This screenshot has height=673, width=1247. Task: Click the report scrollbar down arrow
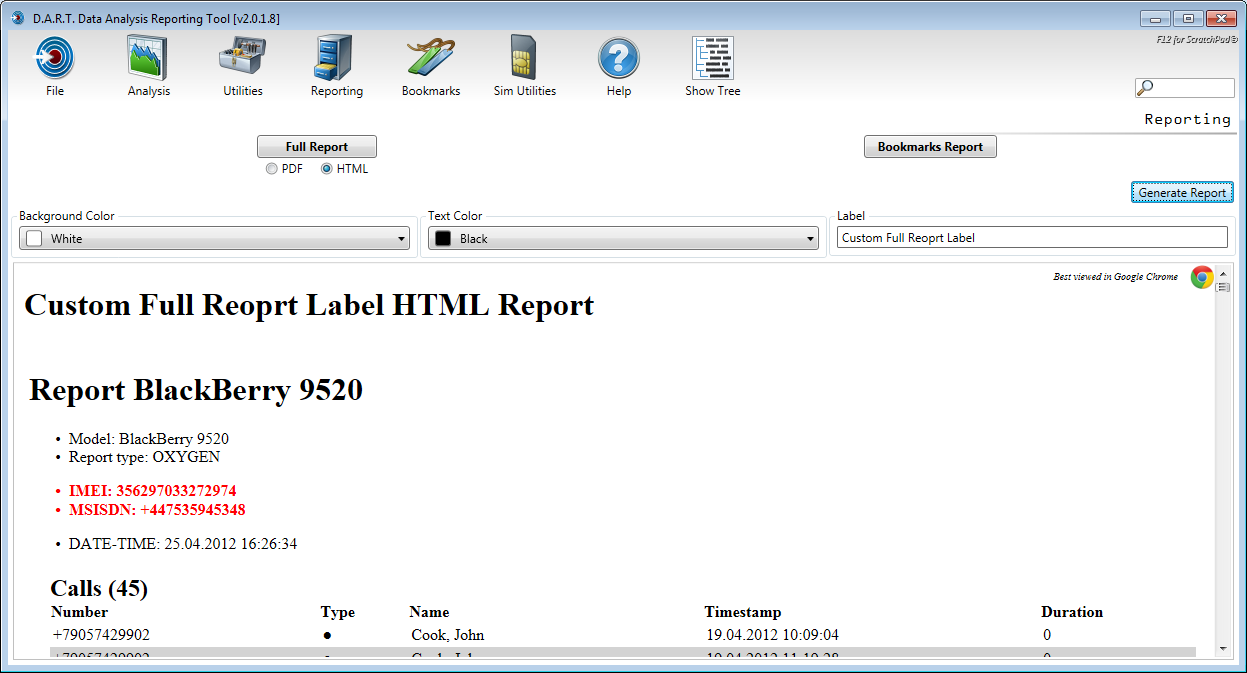1223,649
